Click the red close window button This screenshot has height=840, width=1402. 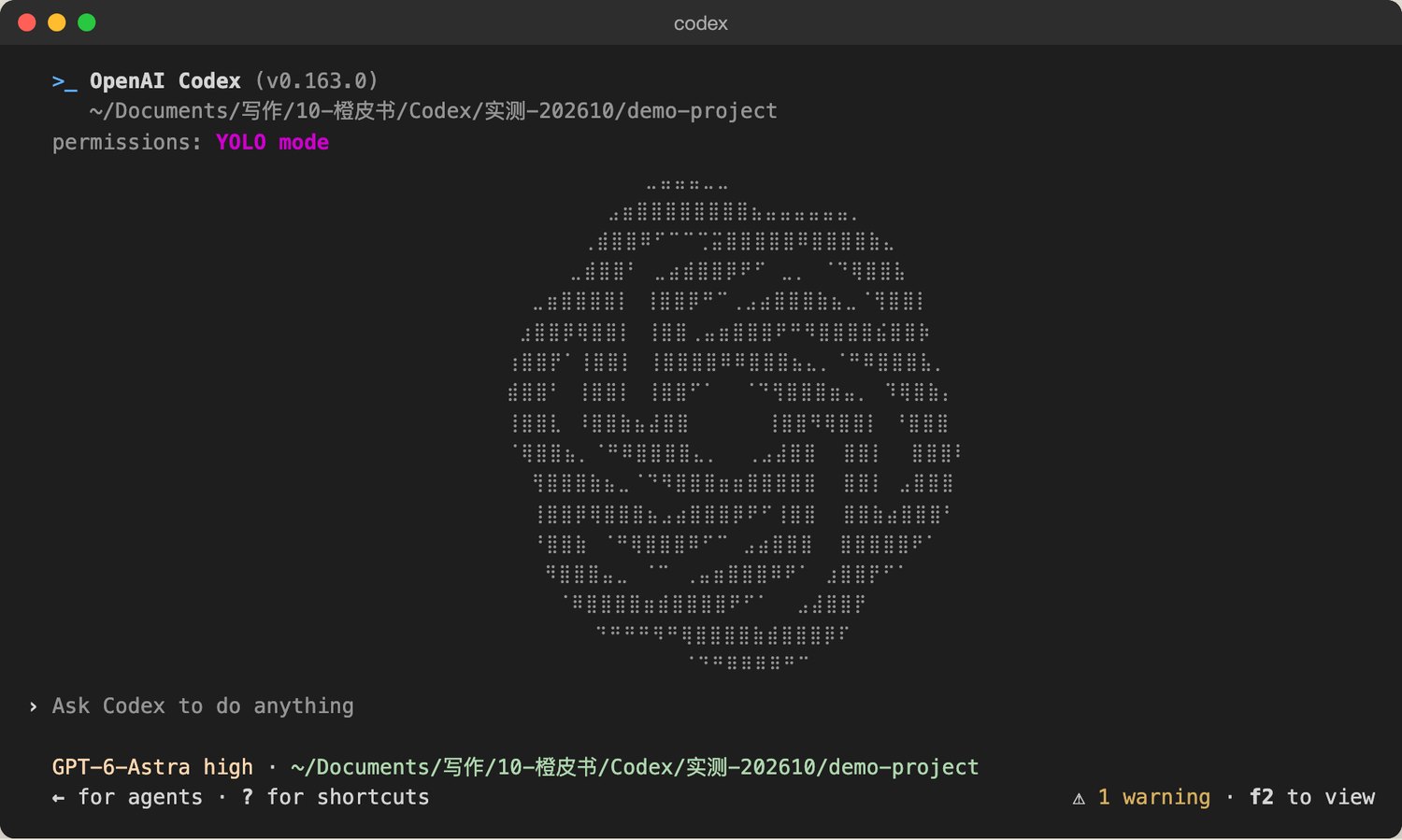(27, 22)
